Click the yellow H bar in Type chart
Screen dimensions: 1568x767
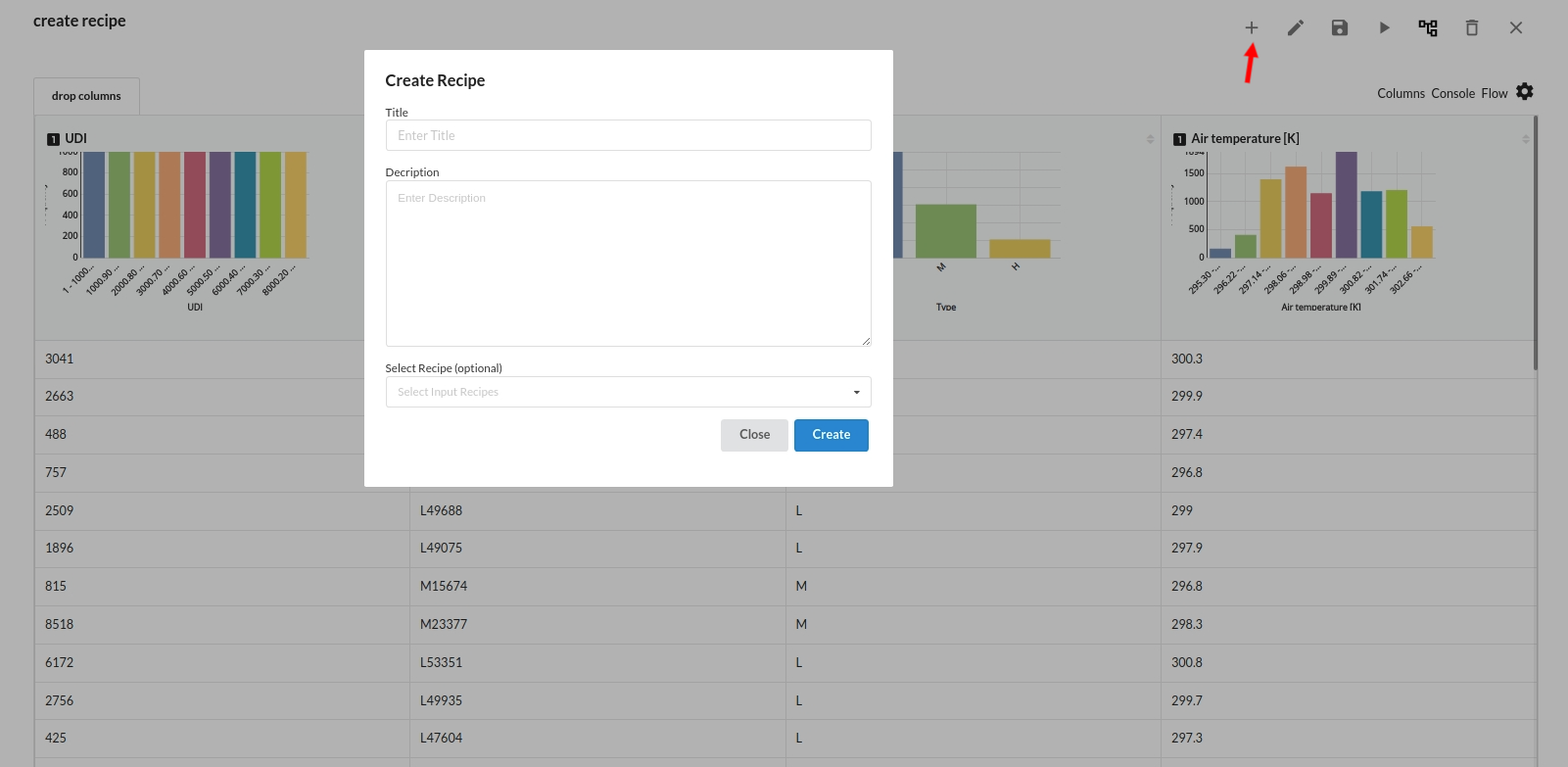(1020, 249)
